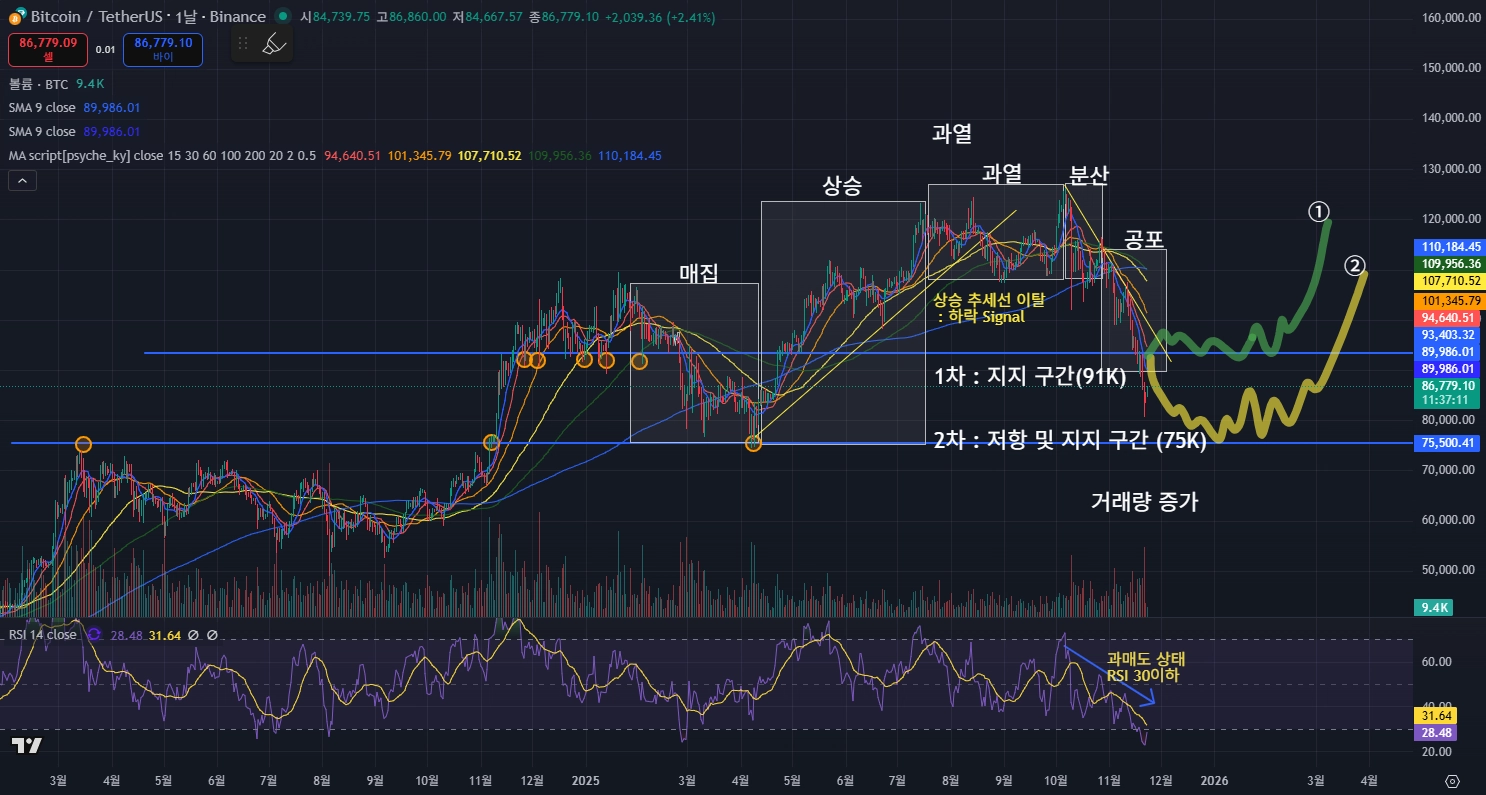
Task: Click the TradingView logo
Action: tap(26, 745)
